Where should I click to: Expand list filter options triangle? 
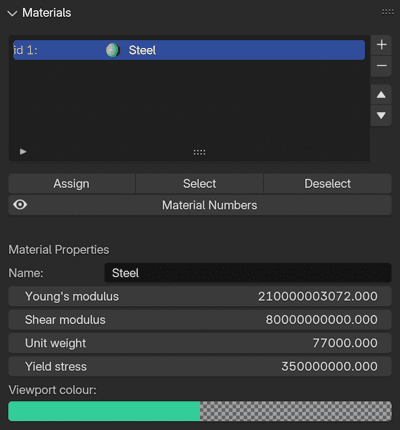pyautogui.click(x=23, y=152)
